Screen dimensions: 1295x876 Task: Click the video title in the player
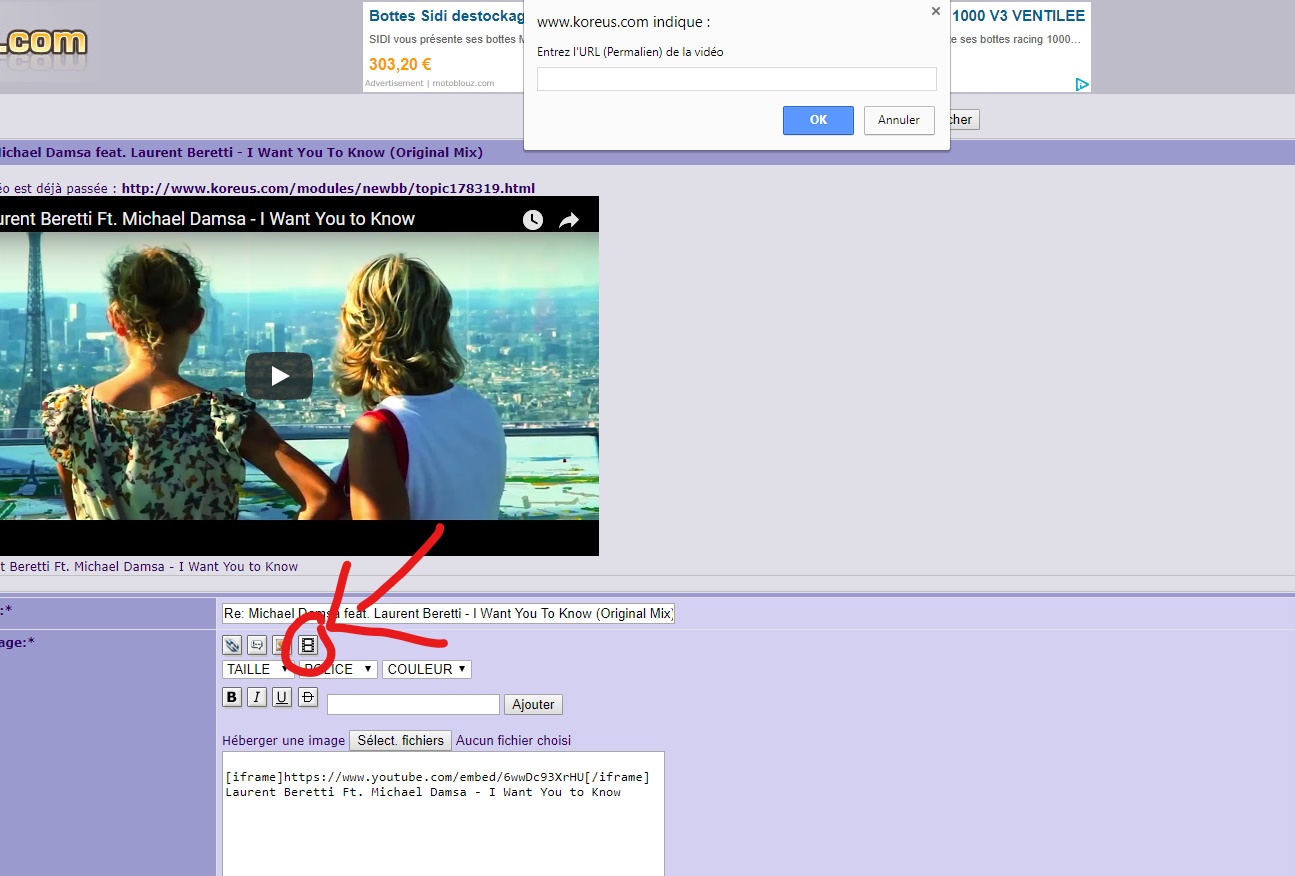click(x=207, y=219)
